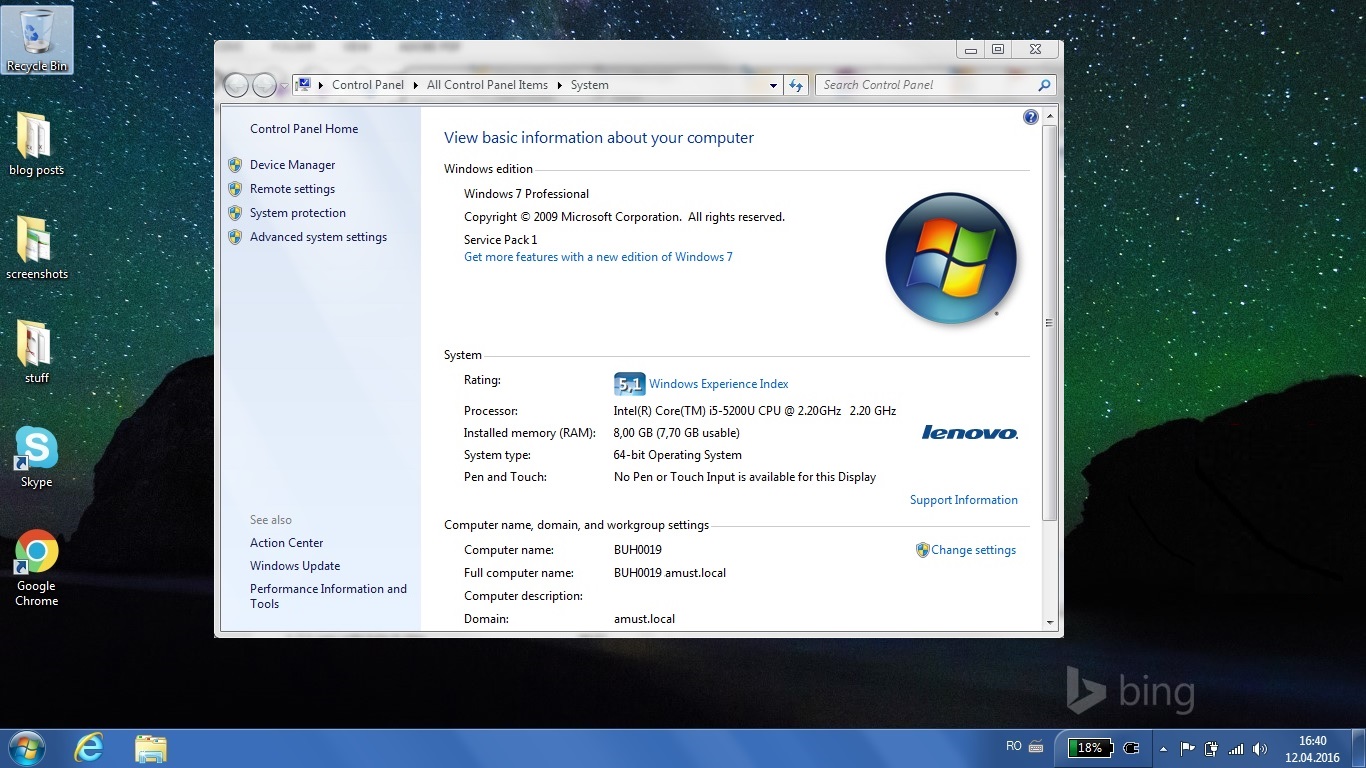1366x768 pixels.
Task: Click the battery 18% indicator in tray
Action: pos(1089,748)
